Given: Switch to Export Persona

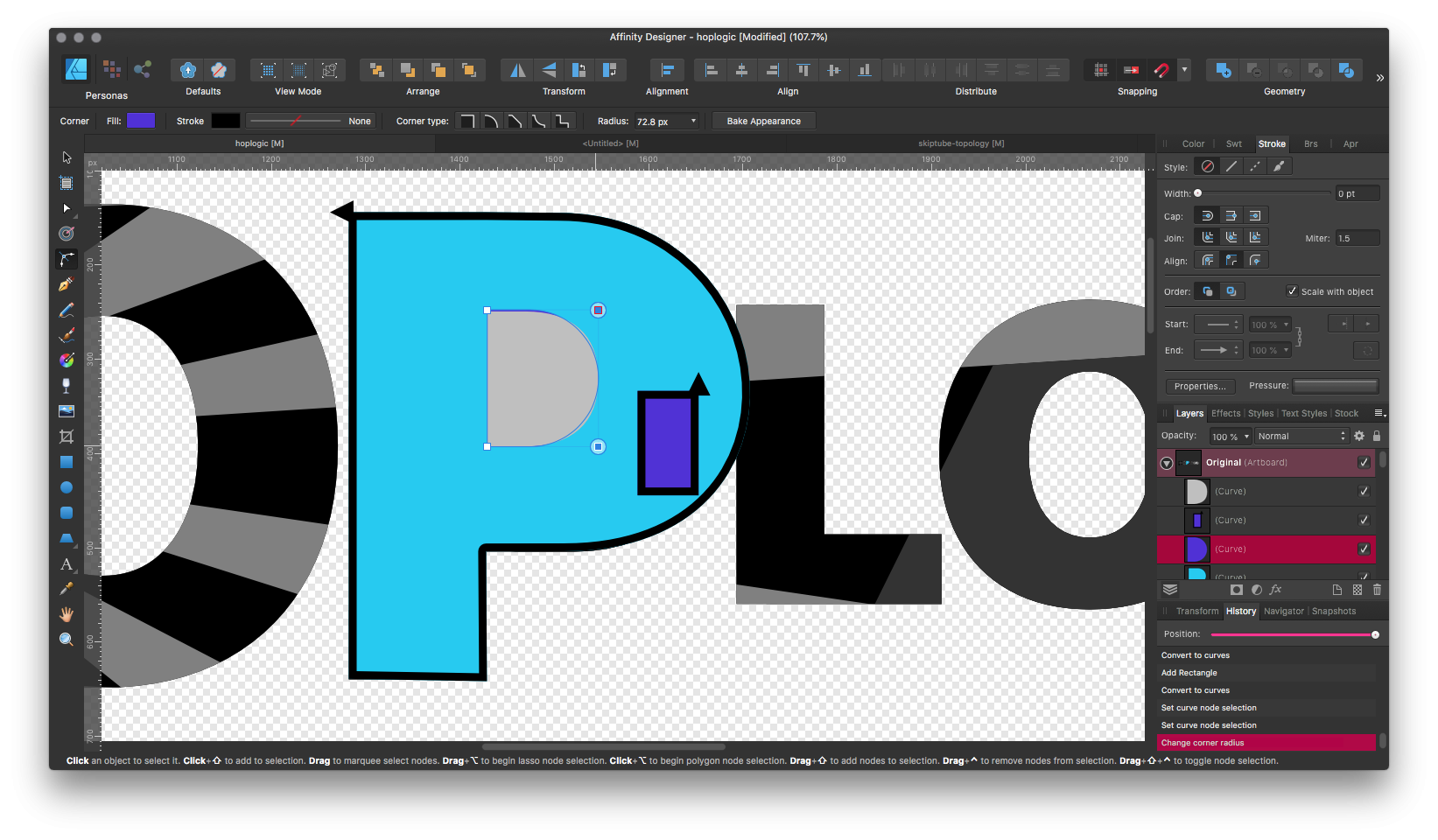Looking at the screenshot, I should coord(143,69).
